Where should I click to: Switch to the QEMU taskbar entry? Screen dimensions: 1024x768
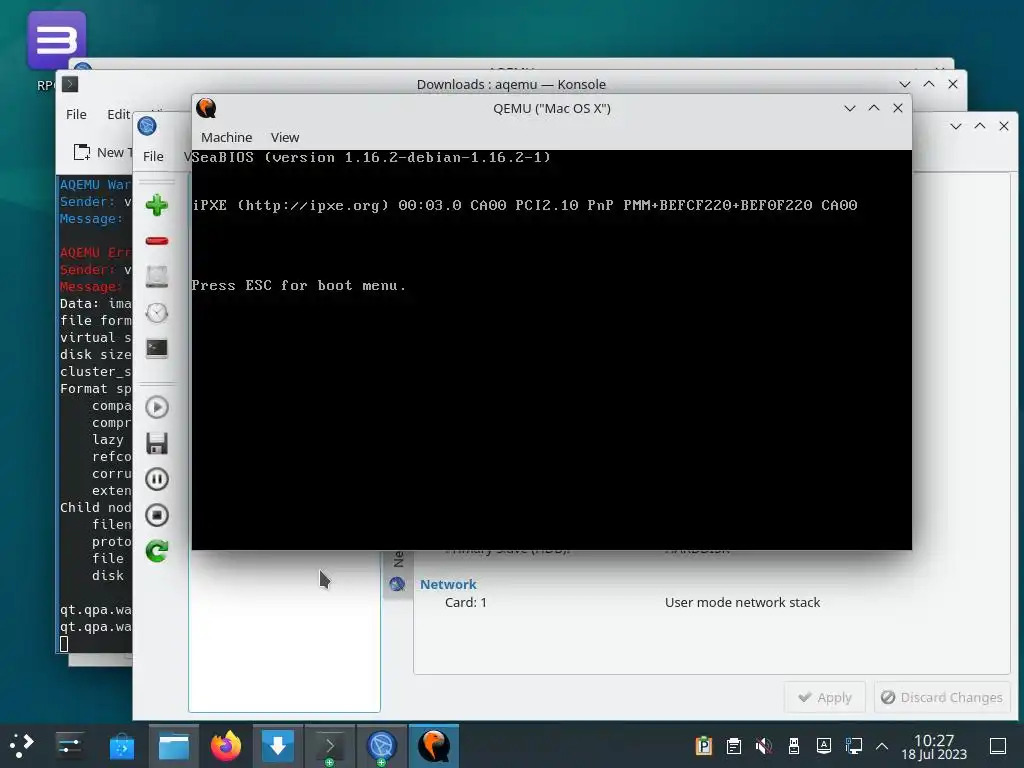point(434,746)
